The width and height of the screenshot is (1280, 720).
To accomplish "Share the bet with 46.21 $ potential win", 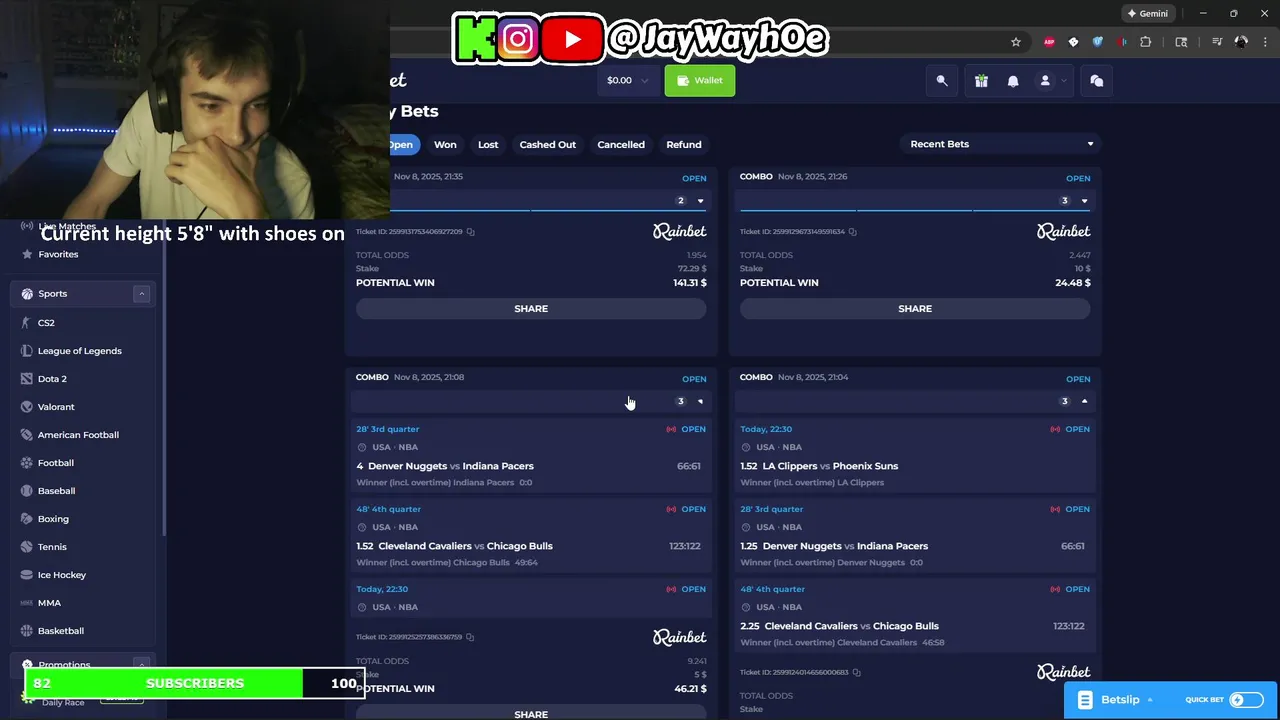I will point(531,714).
